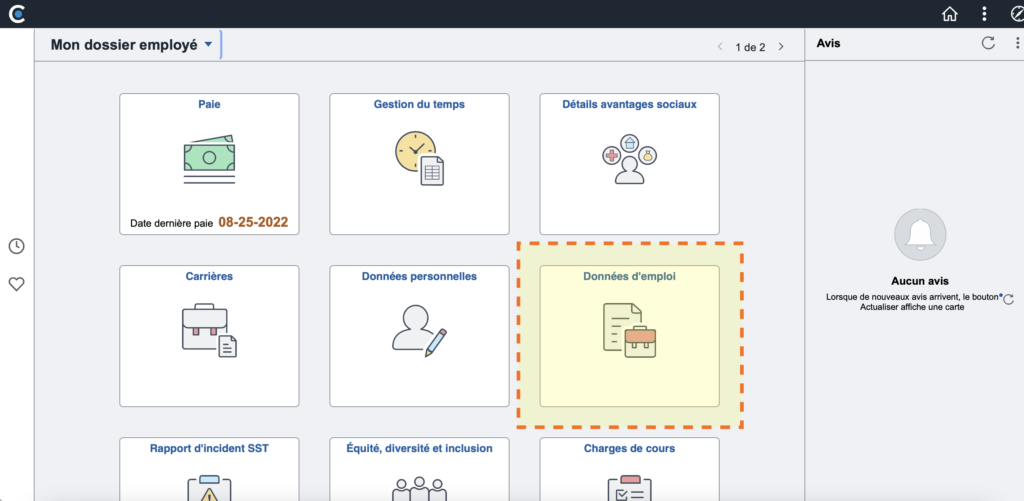Open Équité, diversité et inclusion tile
Image resolution: width=1024 pixels, height=501 pixels.
coord(419,469)
